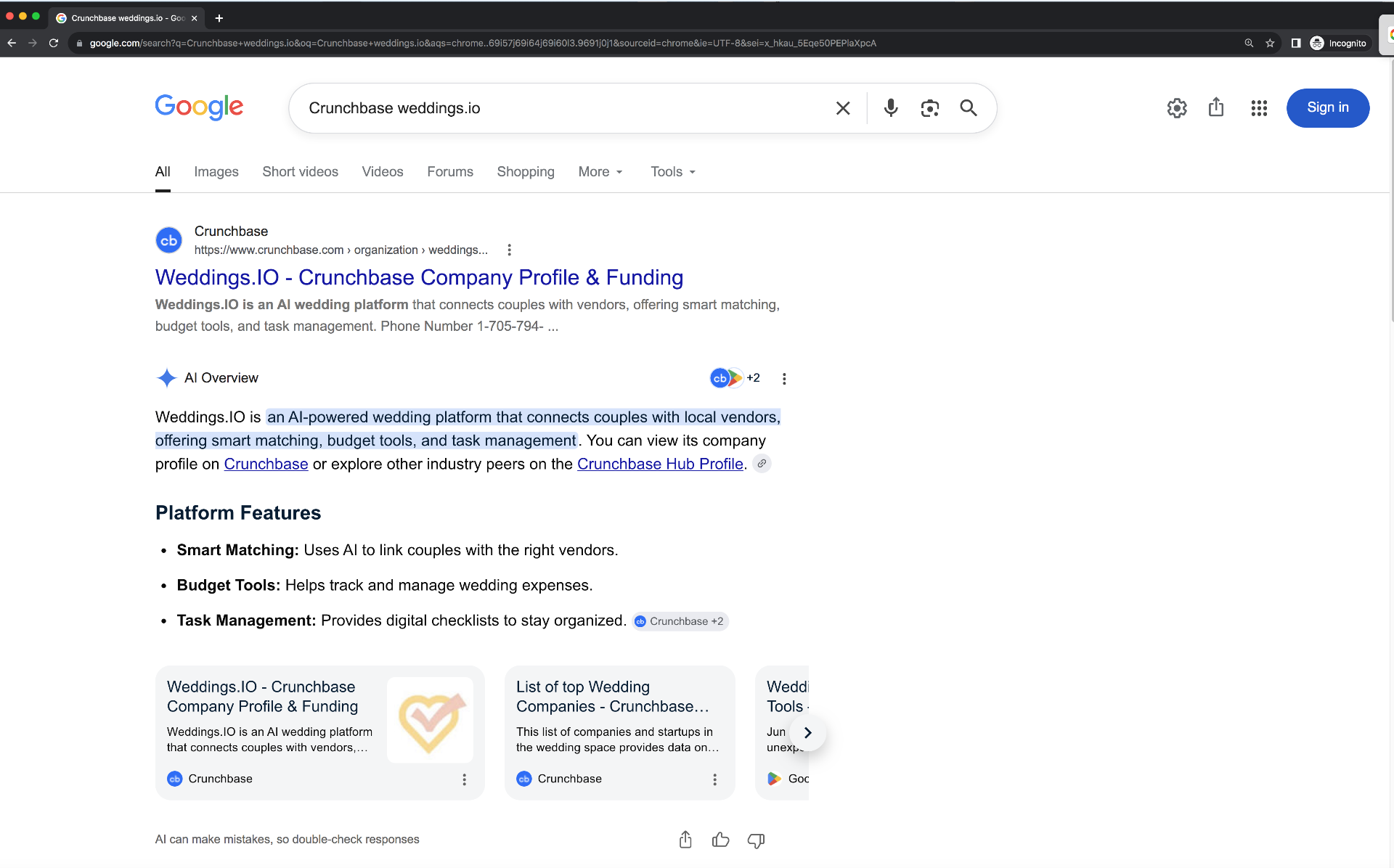1394x868 pixels.
Task: Expand the More search filters dropdown
Action: (x=600, y=172)
